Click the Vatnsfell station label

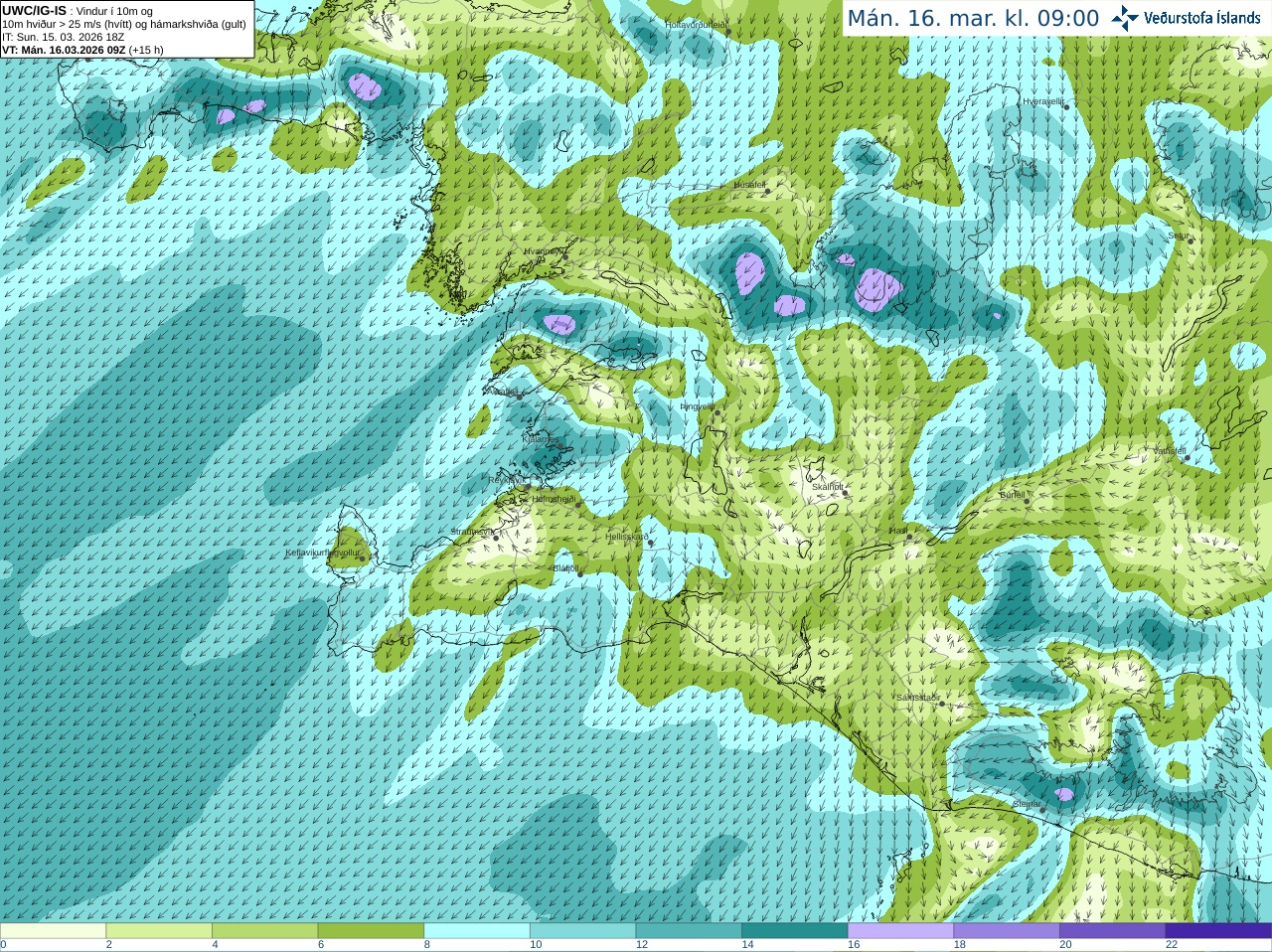pos(1170,451)
